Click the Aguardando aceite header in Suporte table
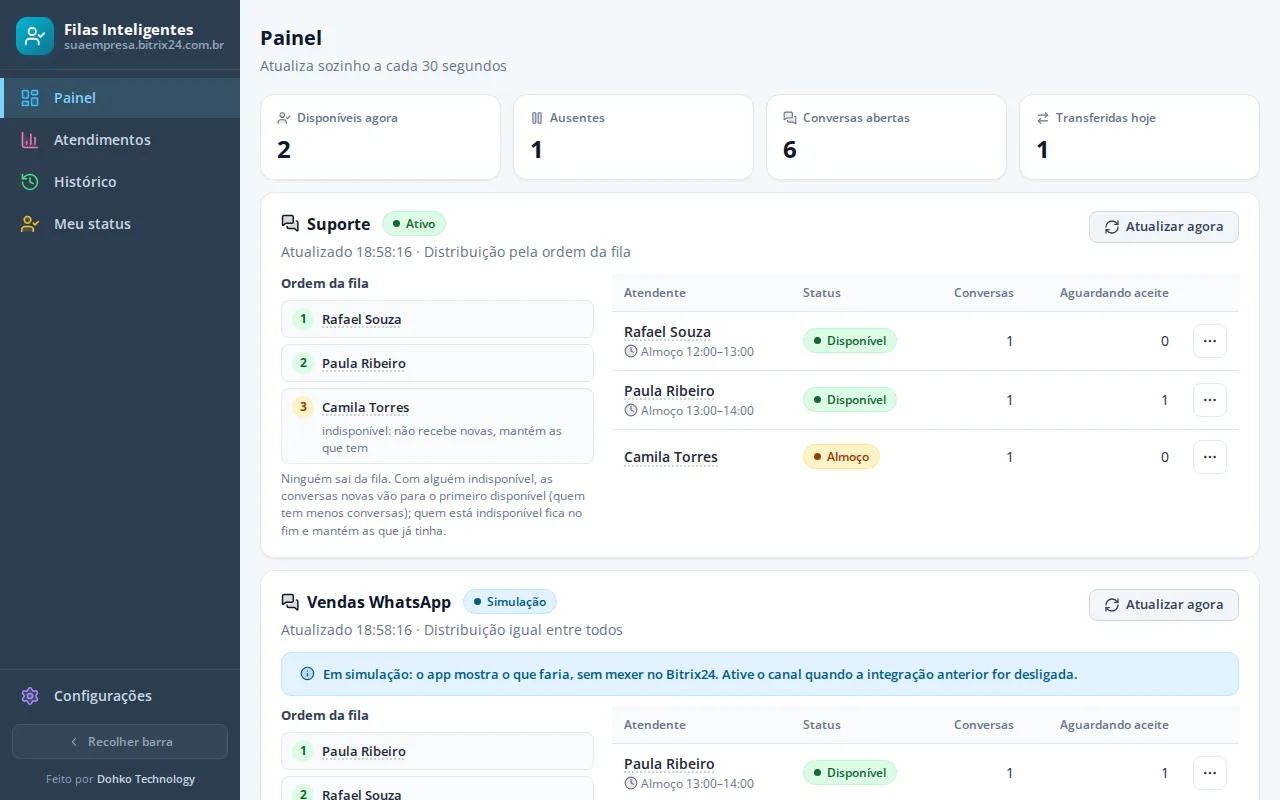Image resolution: width=1280 pixels, height=800 pixels. [1114, 293]
